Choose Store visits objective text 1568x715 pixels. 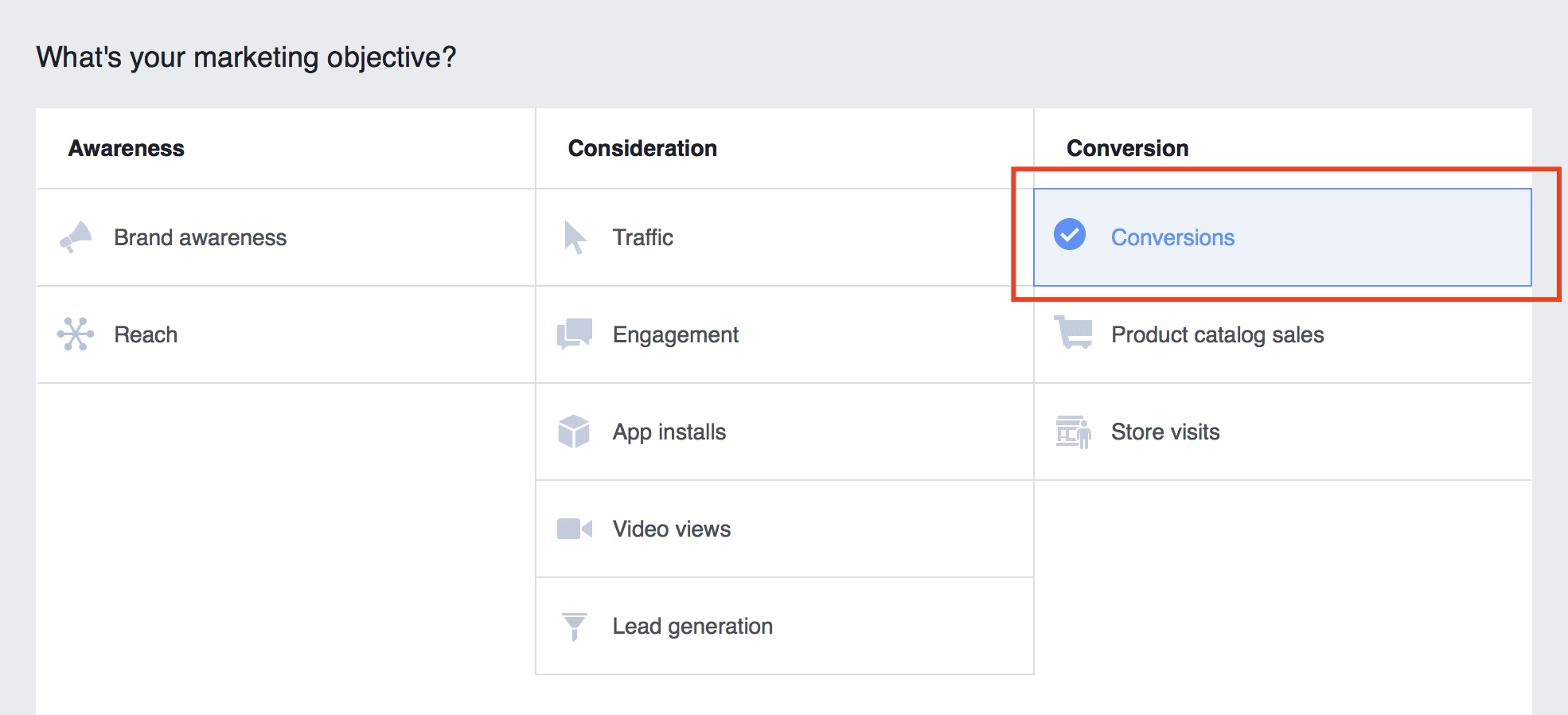1165,432
